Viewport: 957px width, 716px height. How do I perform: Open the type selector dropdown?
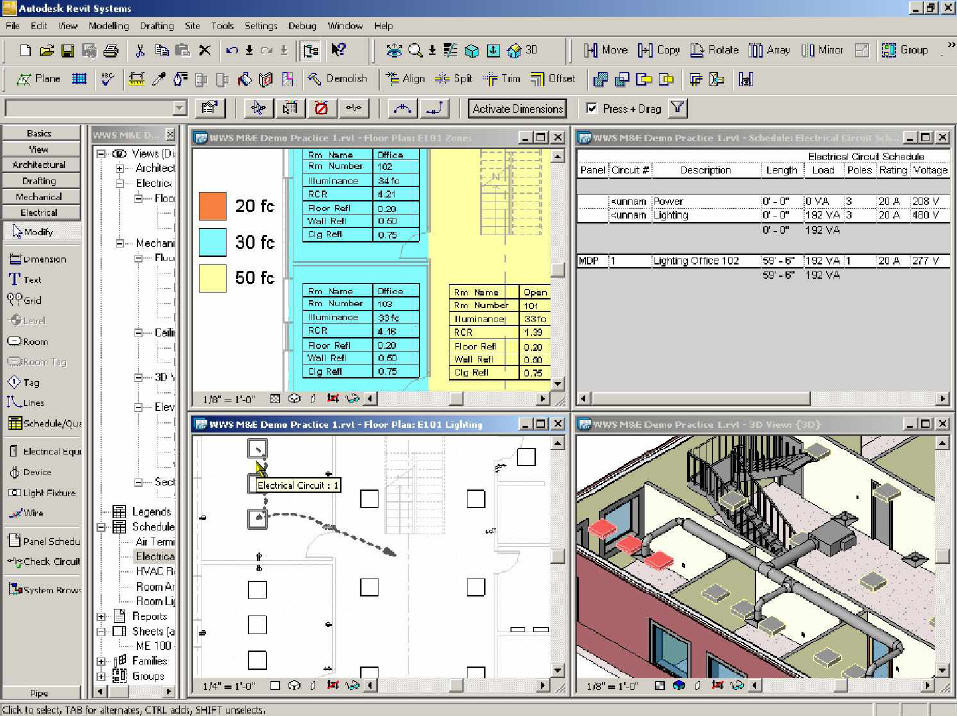coord(179,108)
